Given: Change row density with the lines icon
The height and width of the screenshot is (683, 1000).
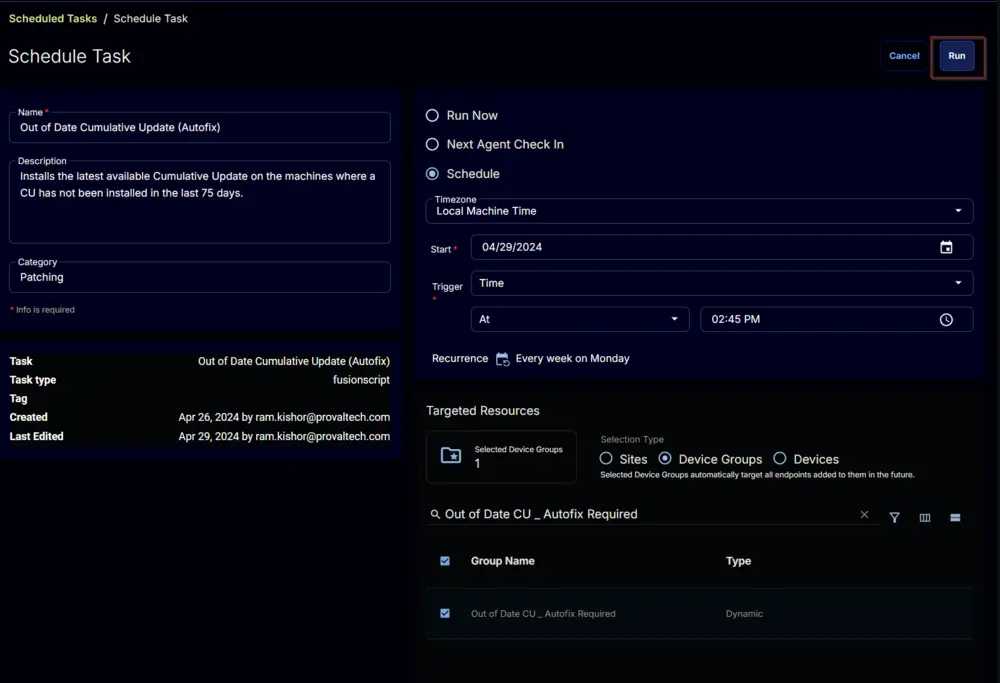Looking at the screenshot, I should [955, 517].
